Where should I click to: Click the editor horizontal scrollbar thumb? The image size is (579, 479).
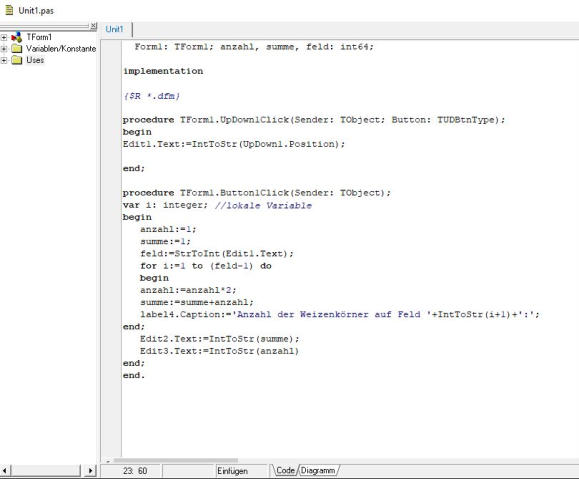176,461
